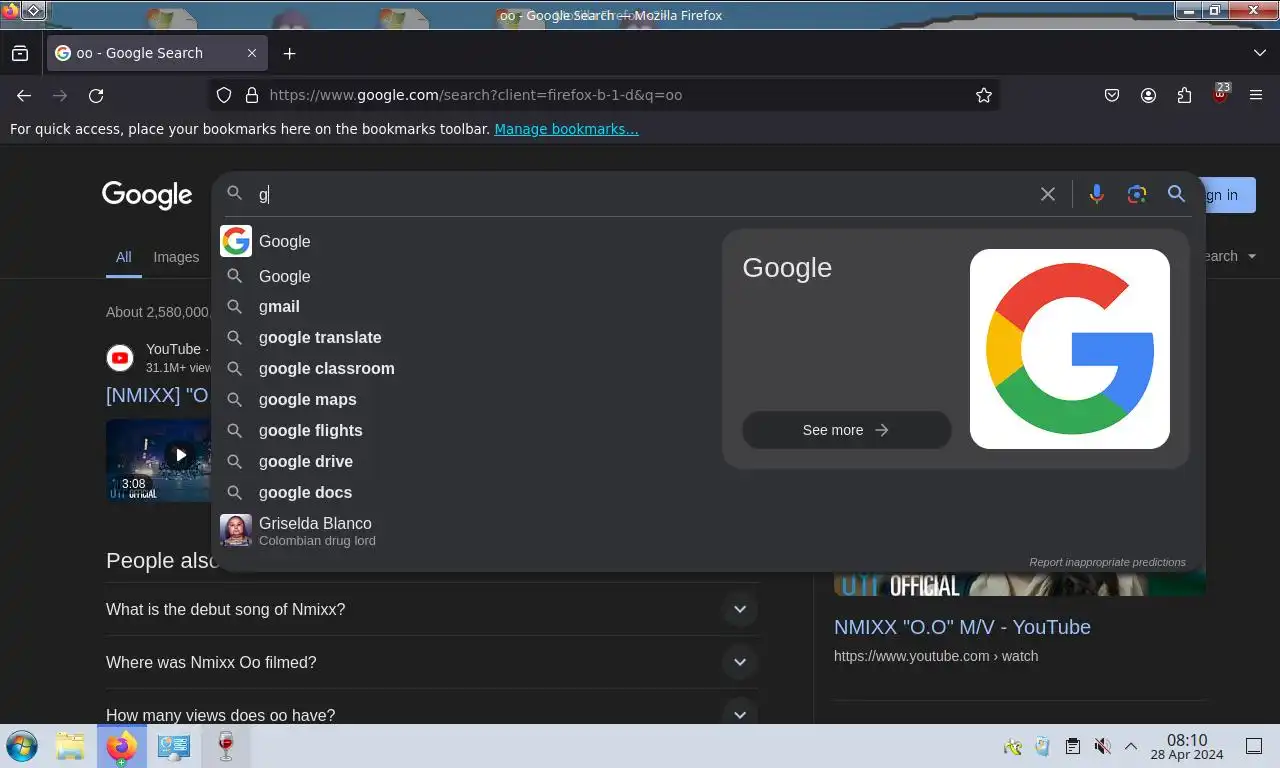The height and width of the screenshot is (768, 1280).
Task: Reload the current page
Action: pos(96,95)
